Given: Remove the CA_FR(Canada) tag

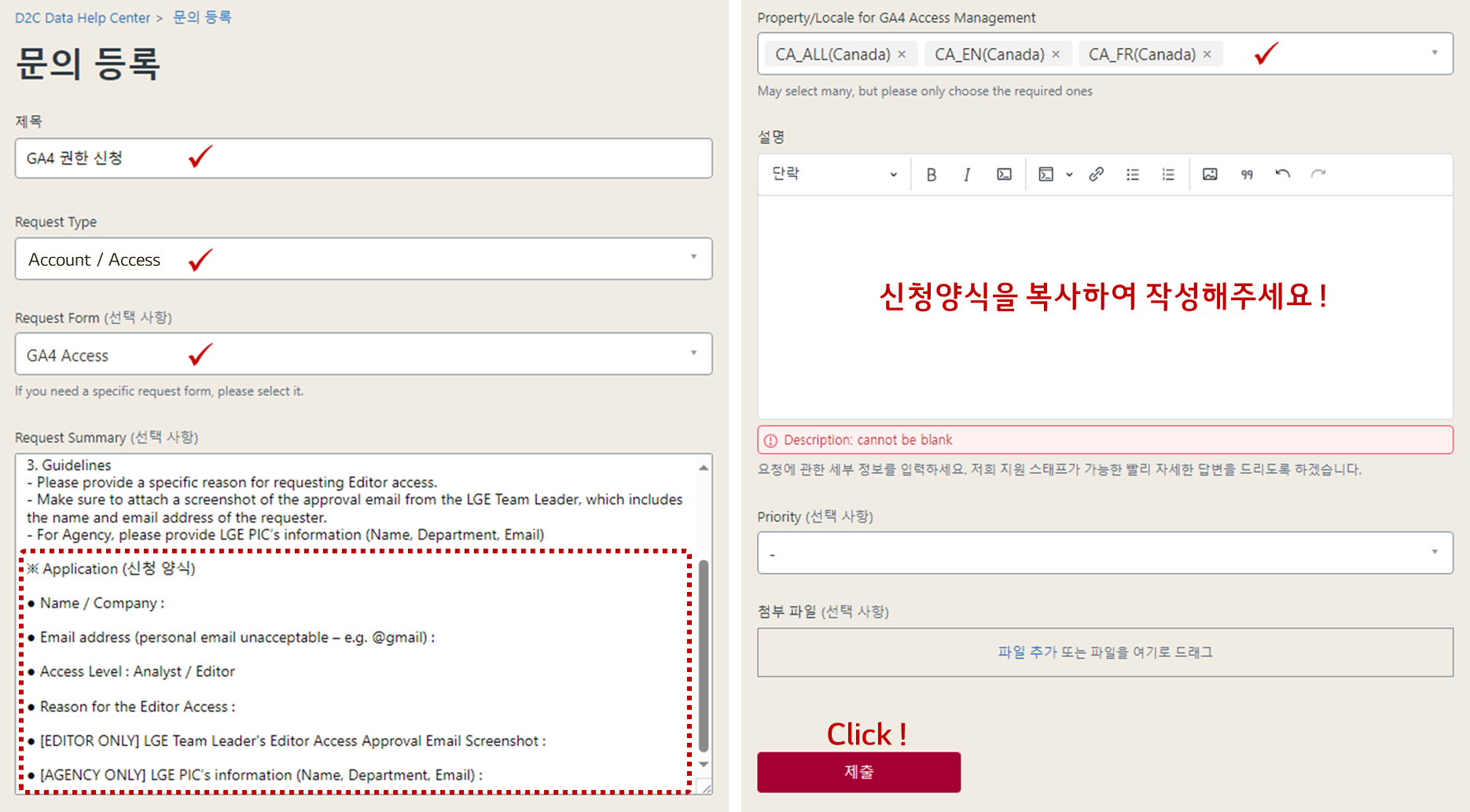Looking at the screenshot, I should 1207,54.
